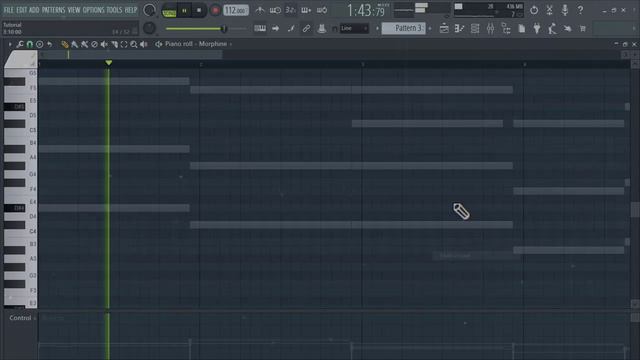This screenshot has height=360, width=640.
Task: Toggle the recording countdown
Action: click(x=290, y=10)
